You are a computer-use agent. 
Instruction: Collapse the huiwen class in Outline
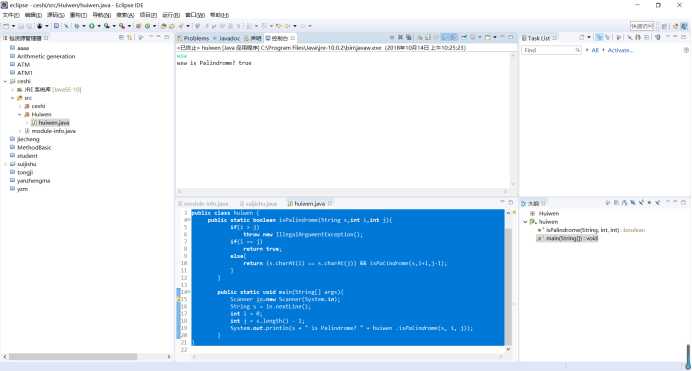[x=525, y=222]
